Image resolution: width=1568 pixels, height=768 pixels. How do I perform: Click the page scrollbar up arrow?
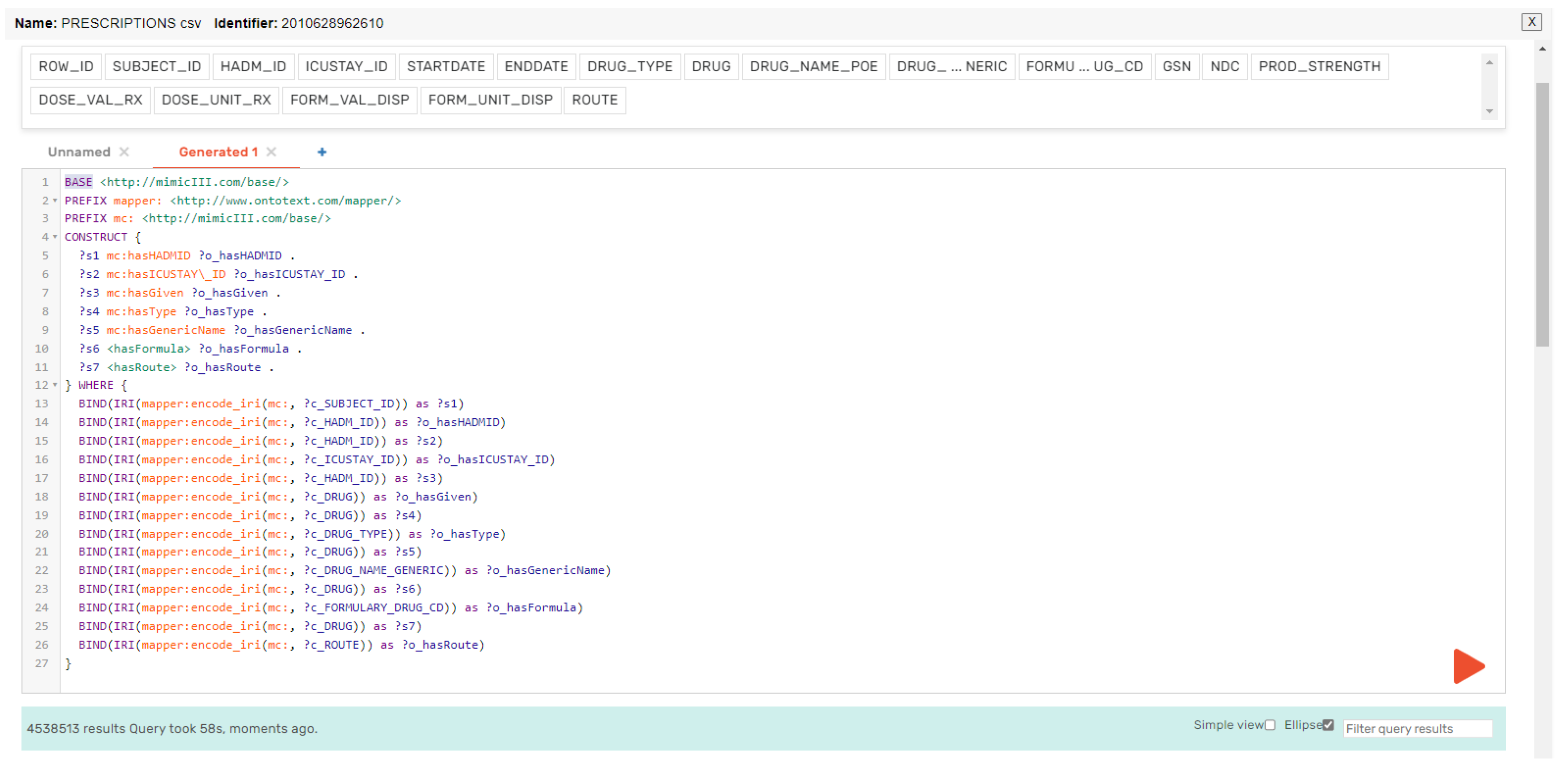[1542, 49]
